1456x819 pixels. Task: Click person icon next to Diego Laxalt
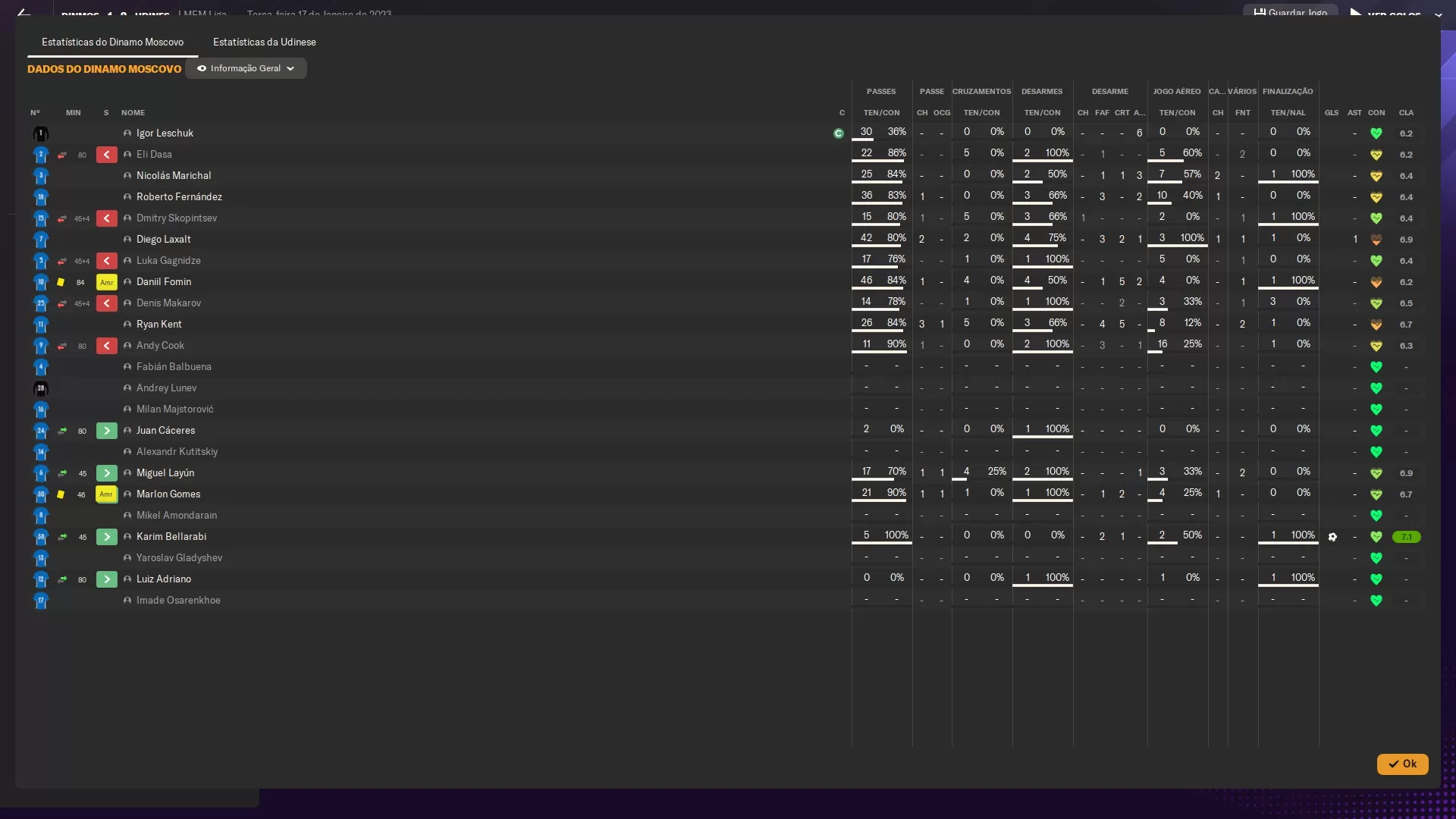click(127, 240)
